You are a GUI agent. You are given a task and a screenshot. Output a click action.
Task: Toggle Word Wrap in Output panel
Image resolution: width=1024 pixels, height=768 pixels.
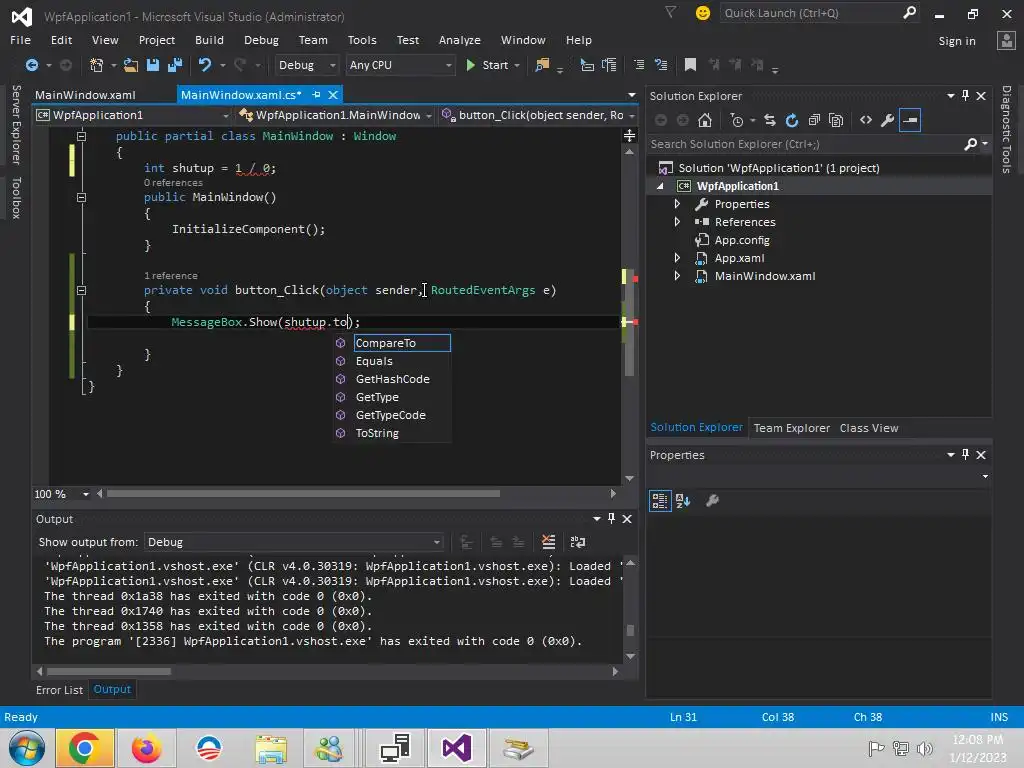tap(578, 542)
